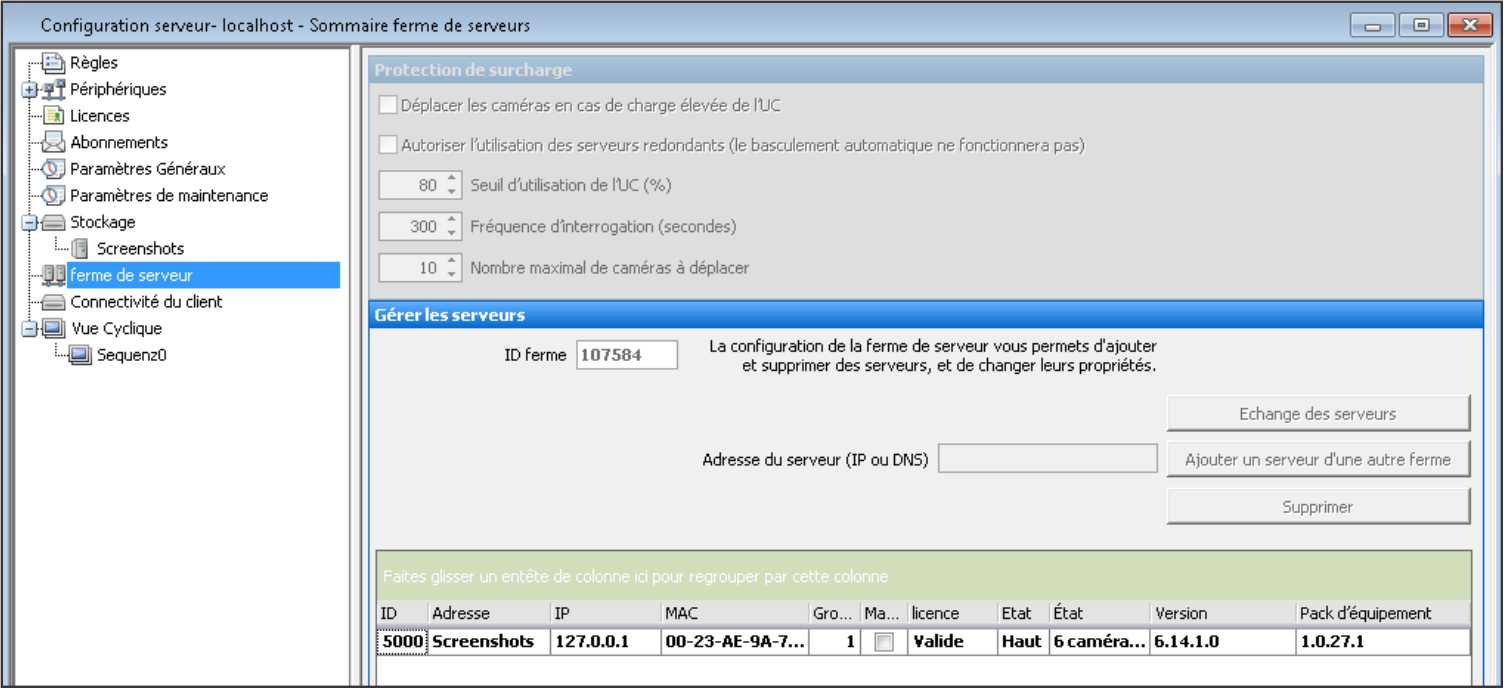This screenshot has height=688, width=1504.
Task: Click the 00-23-AE-9A-7... MAC cell
Action: (x=734, y=642)
